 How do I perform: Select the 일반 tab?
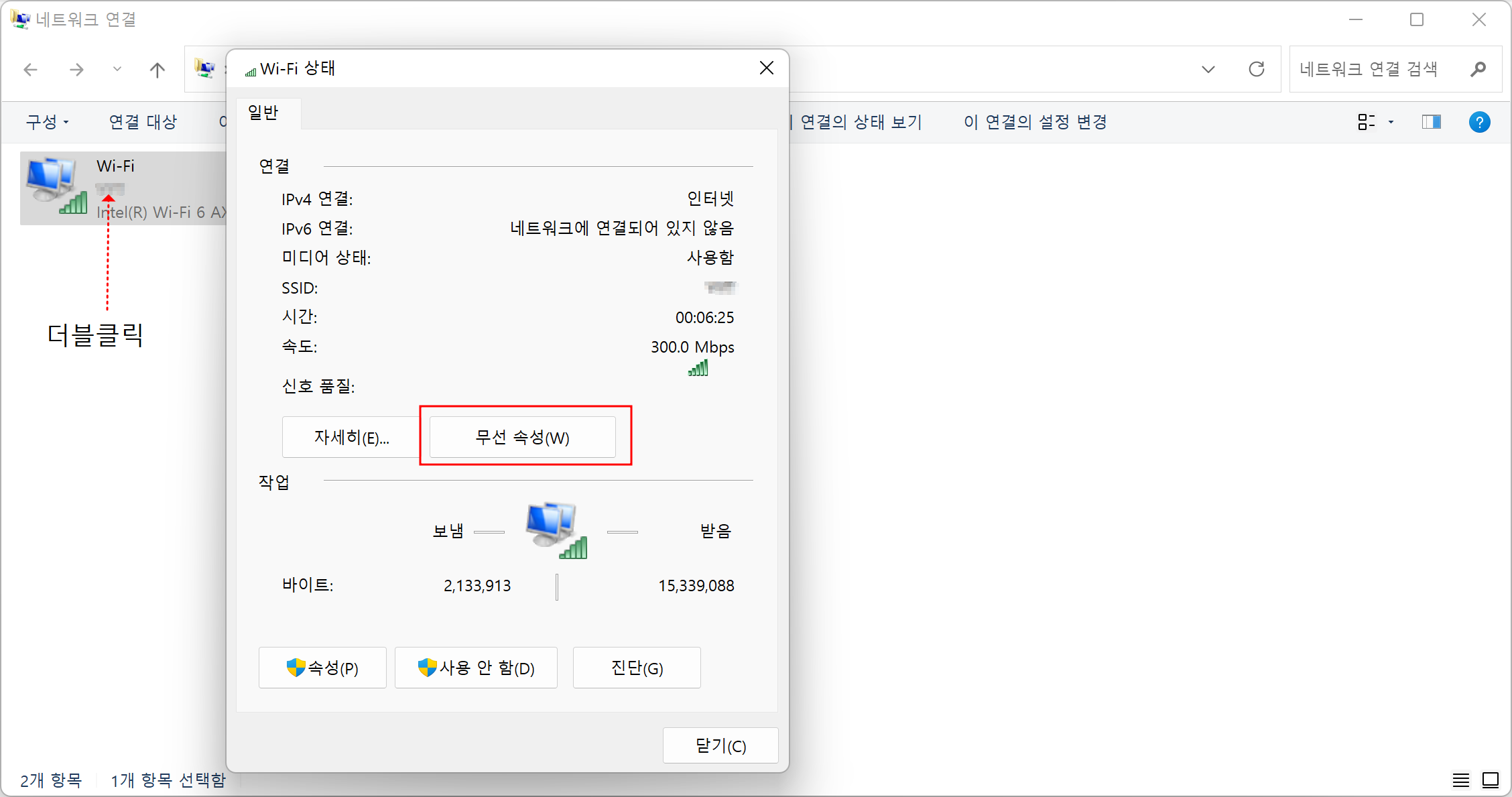263,113
